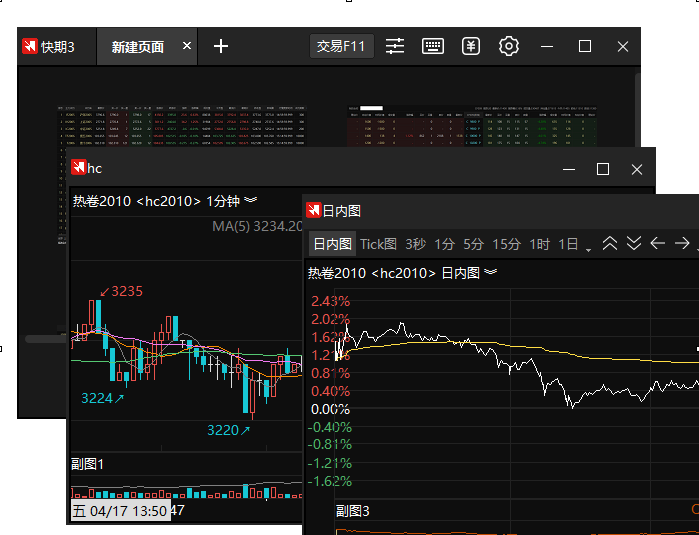The height and width of the screenshot is (535, 699).
Task: Click the keyboard icon in main toolbar
Action: [432, 46]
